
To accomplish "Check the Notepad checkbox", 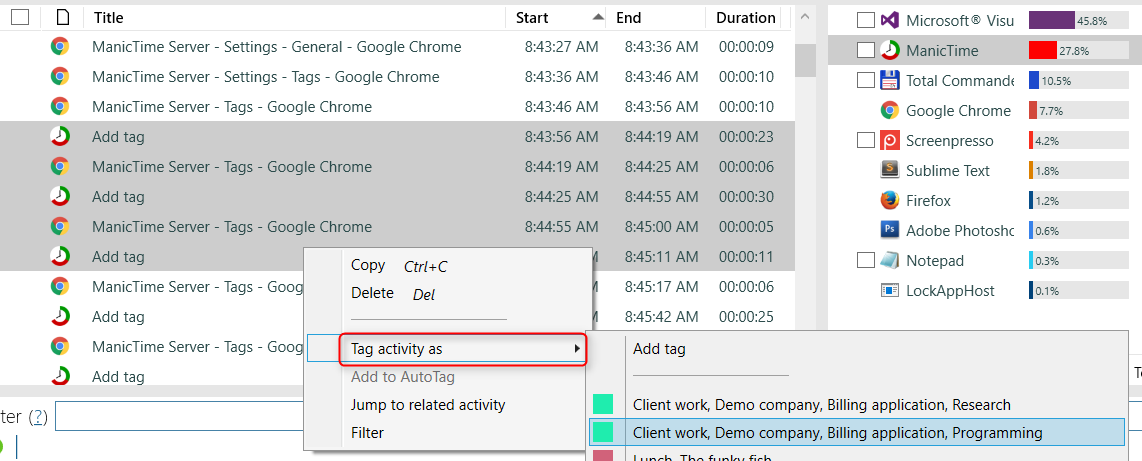I will (x=865, y=261).
